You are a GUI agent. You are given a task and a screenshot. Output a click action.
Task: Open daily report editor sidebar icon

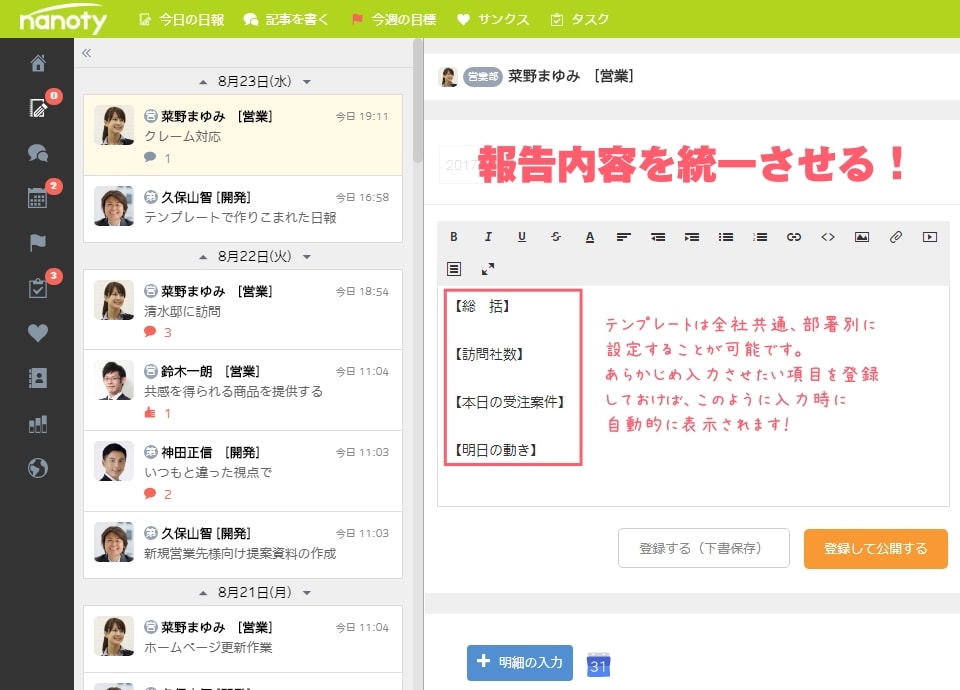click(38, 108)
